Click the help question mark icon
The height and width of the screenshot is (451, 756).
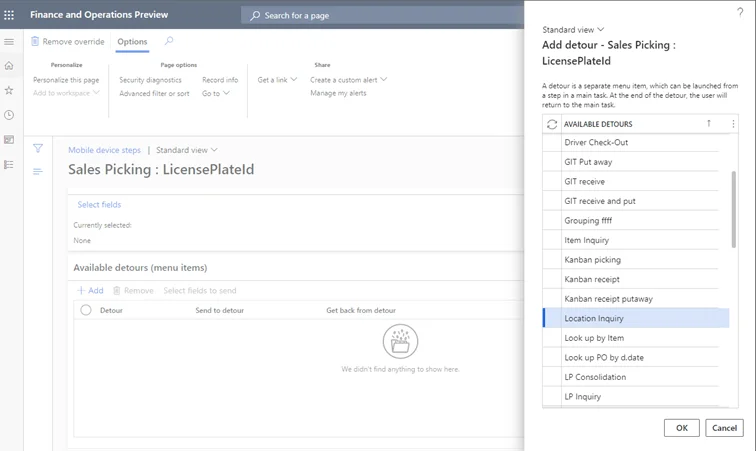click(740, 12)
